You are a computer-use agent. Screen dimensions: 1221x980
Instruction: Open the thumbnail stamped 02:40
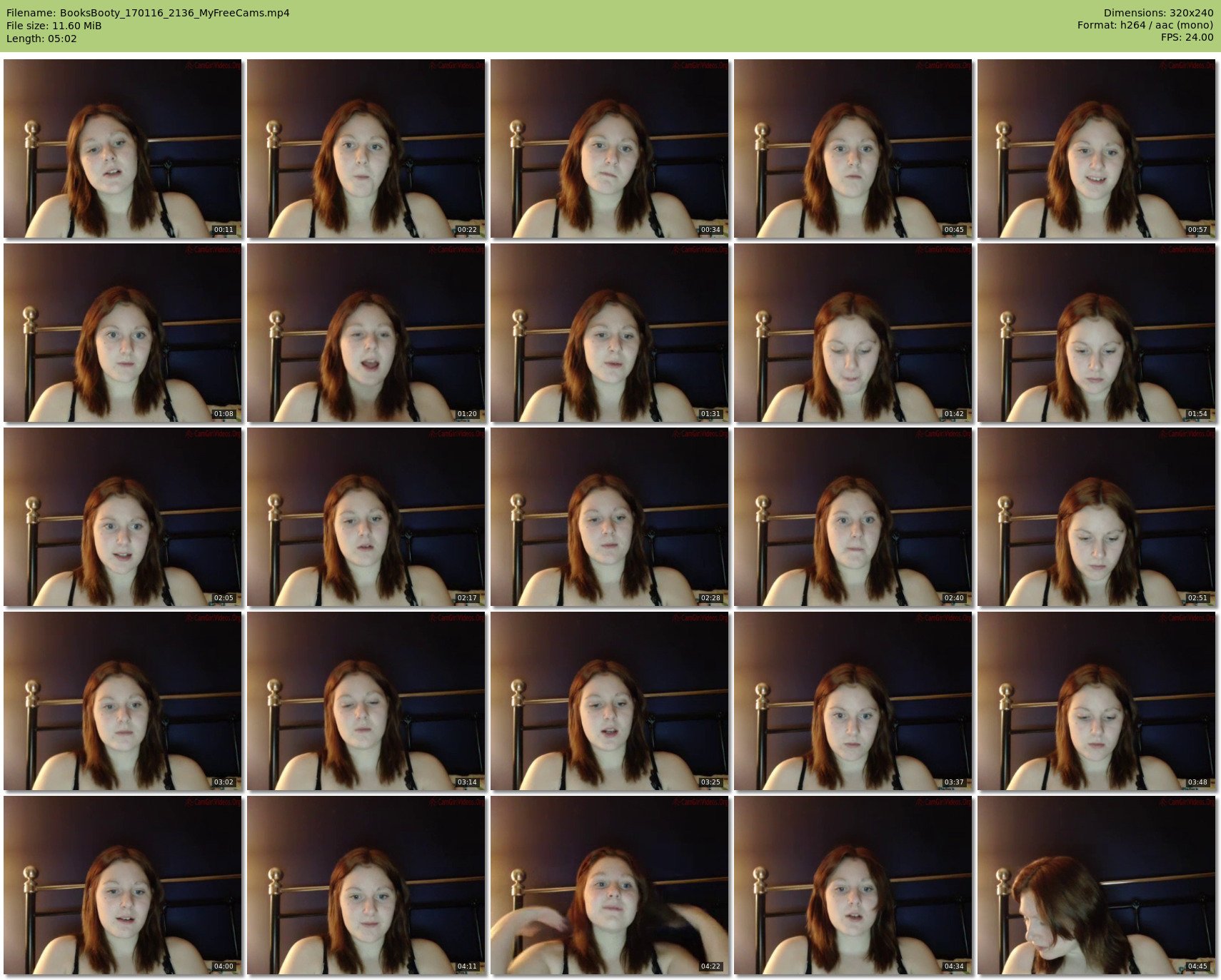(853, 517)
